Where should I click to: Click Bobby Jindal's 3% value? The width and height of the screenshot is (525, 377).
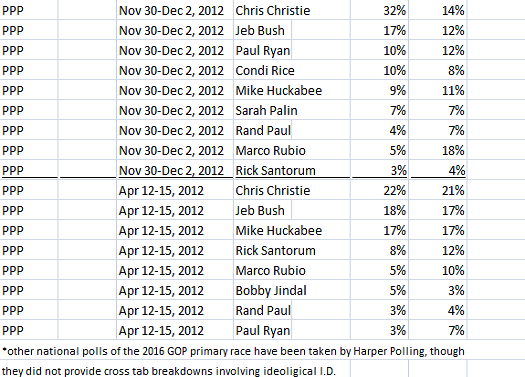pyautogui.click(x=438, y=291)
